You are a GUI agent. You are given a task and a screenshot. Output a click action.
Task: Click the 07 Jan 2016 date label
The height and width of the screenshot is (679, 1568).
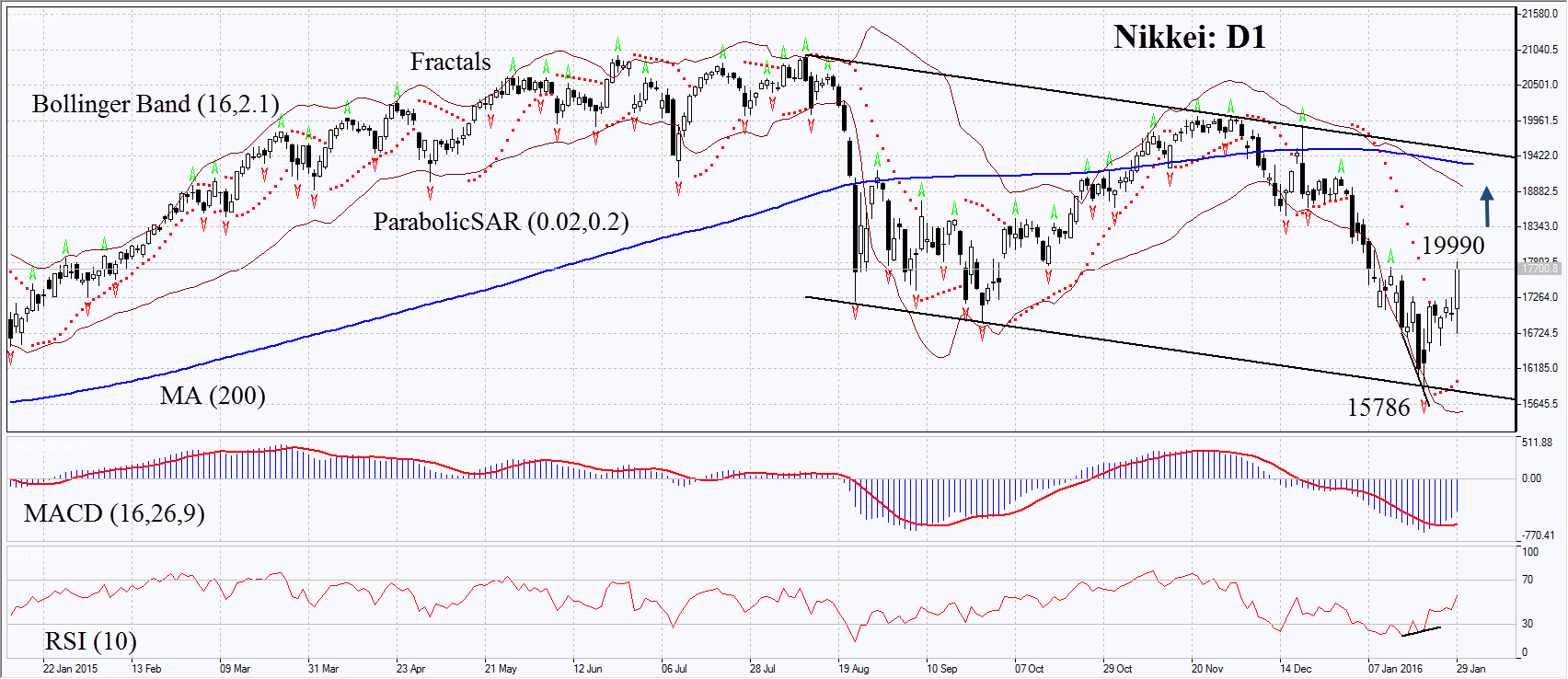pos(1395,669)
